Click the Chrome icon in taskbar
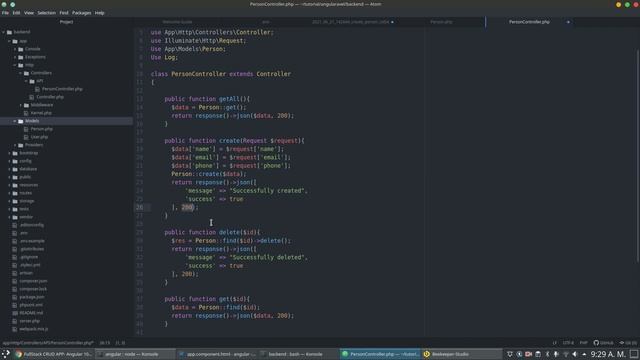Viewport: 640px width, 360px height. [x=19, y=354]
